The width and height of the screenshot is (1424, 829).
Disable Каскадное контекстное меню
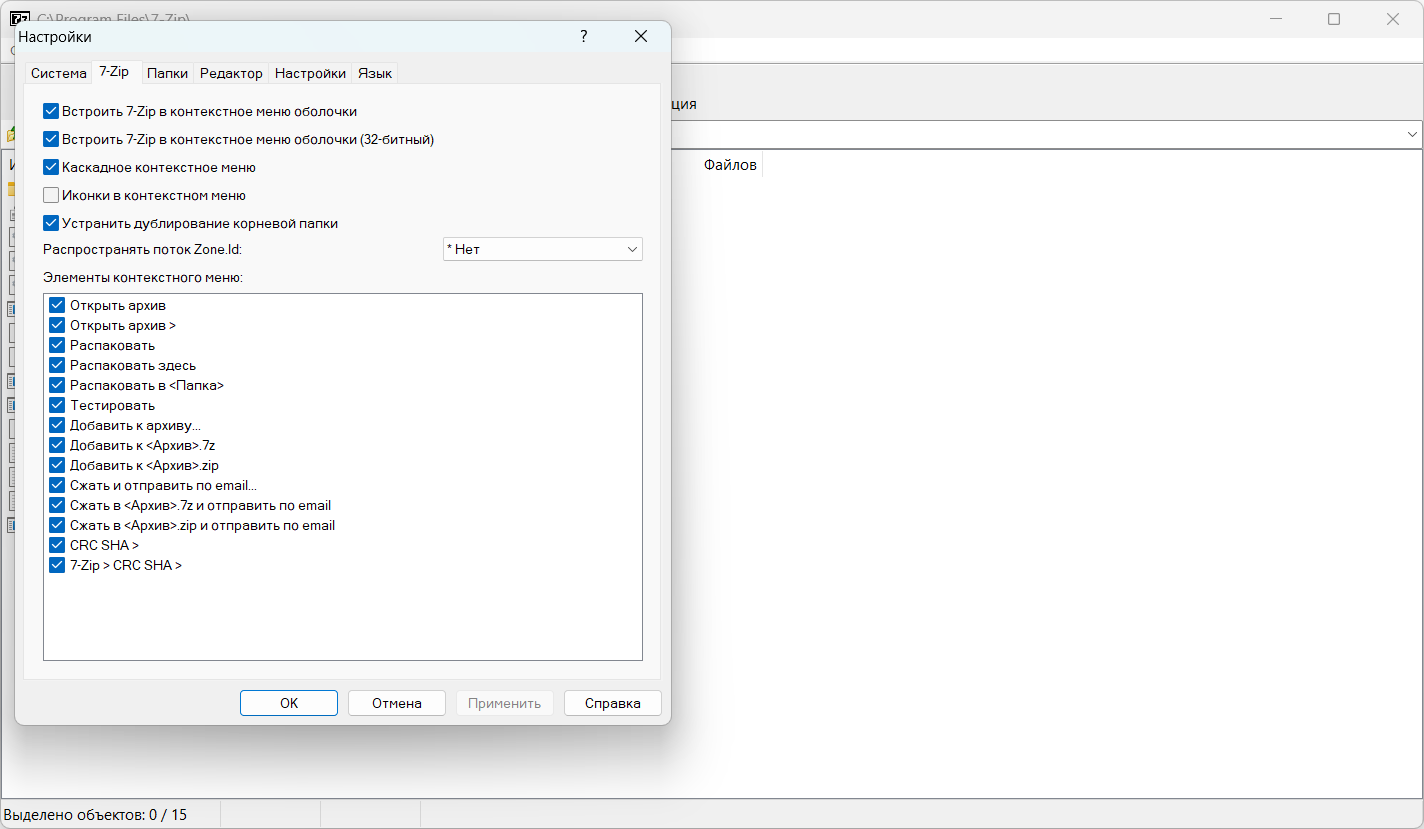(x=51, y=167)
